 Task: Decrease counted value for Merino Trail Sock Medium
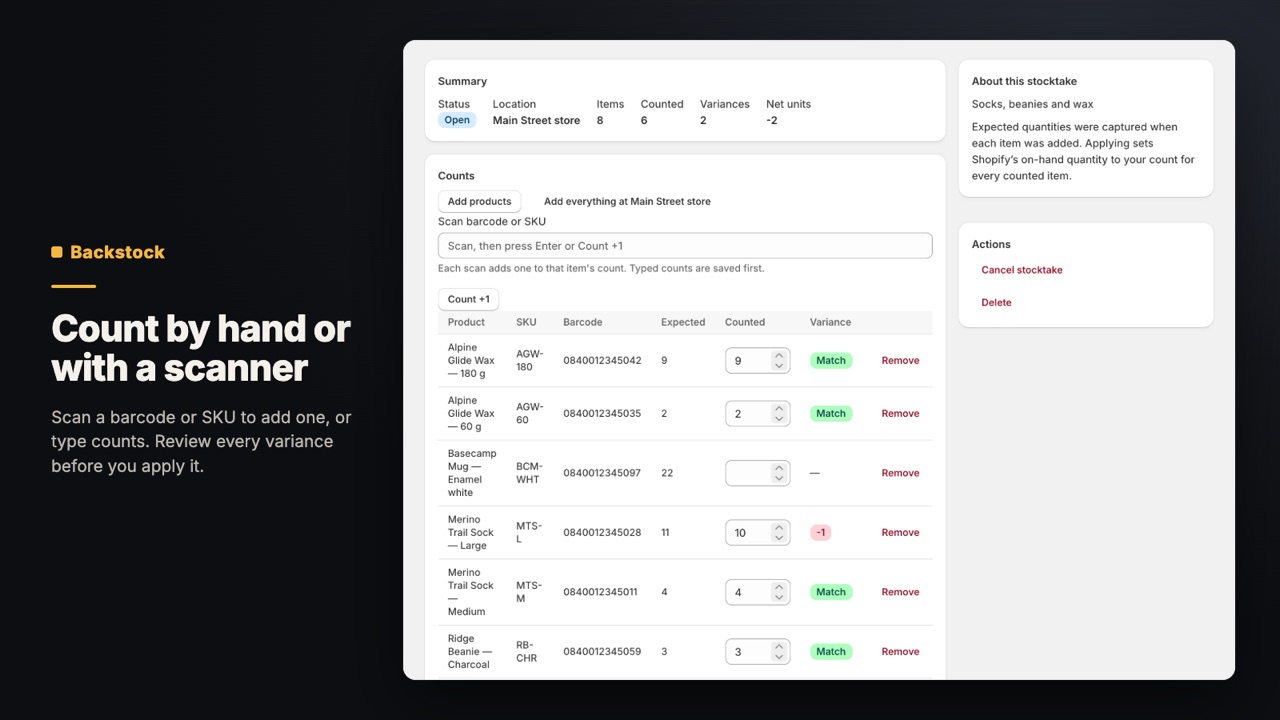(779, 598)
